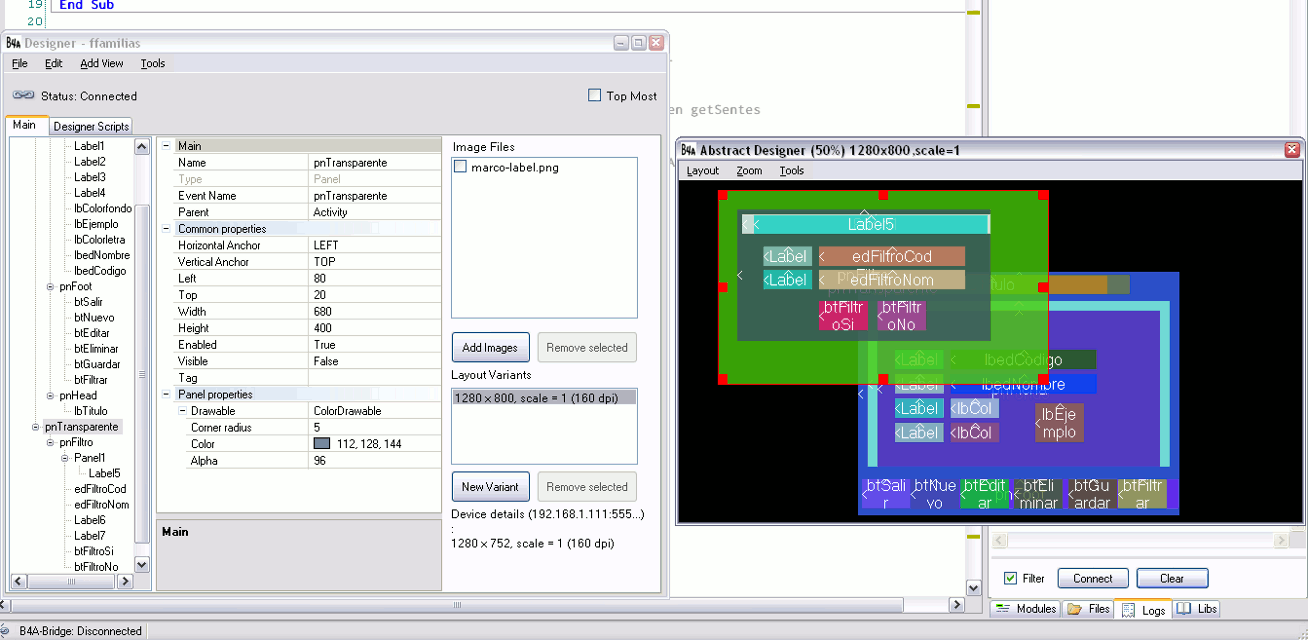Click the Clear logs button
The image size is (1308, 640).
1172,578
